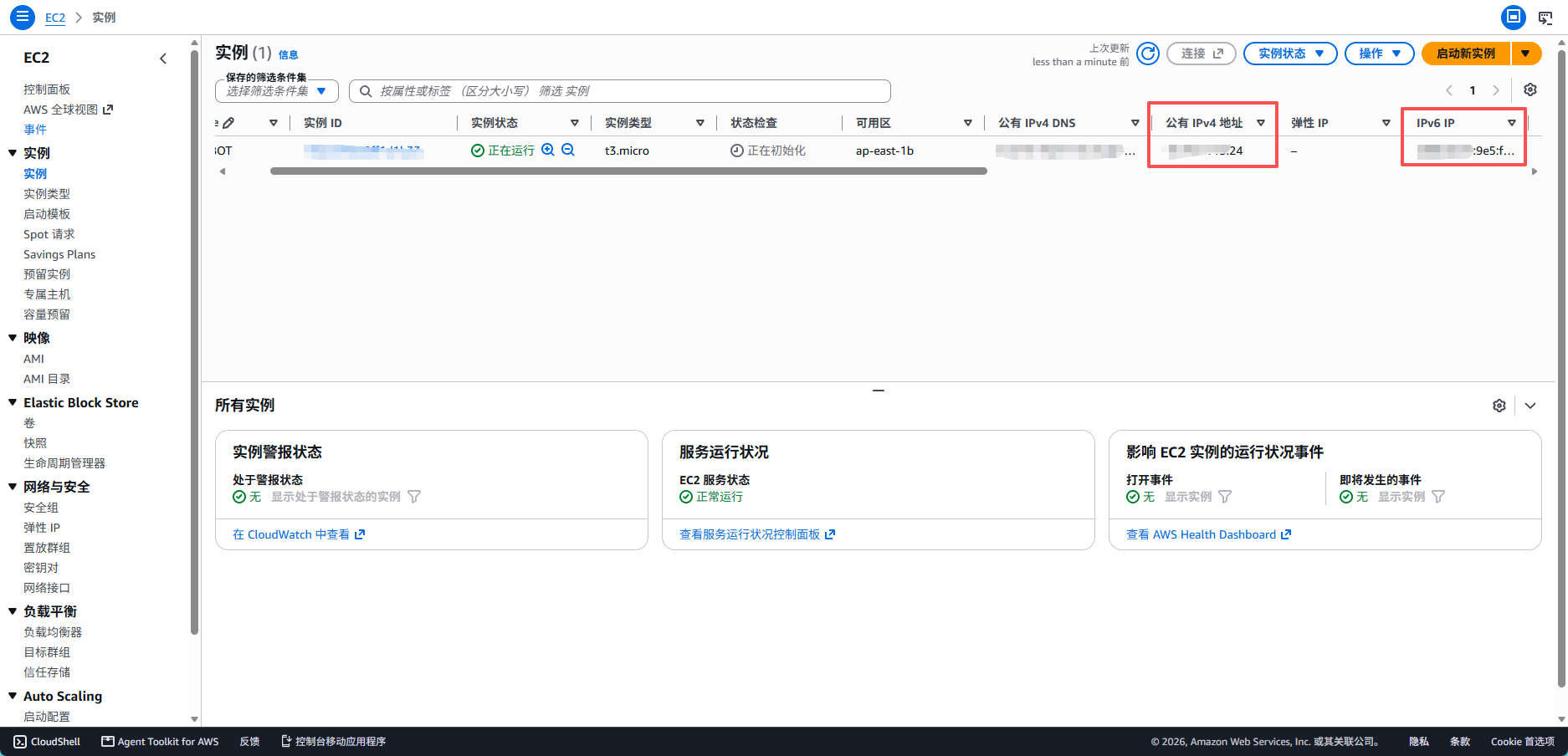1568x756 pixels.
Task: Sort by 公有 IPv4 DNS column
Action: coord(1135,123)
